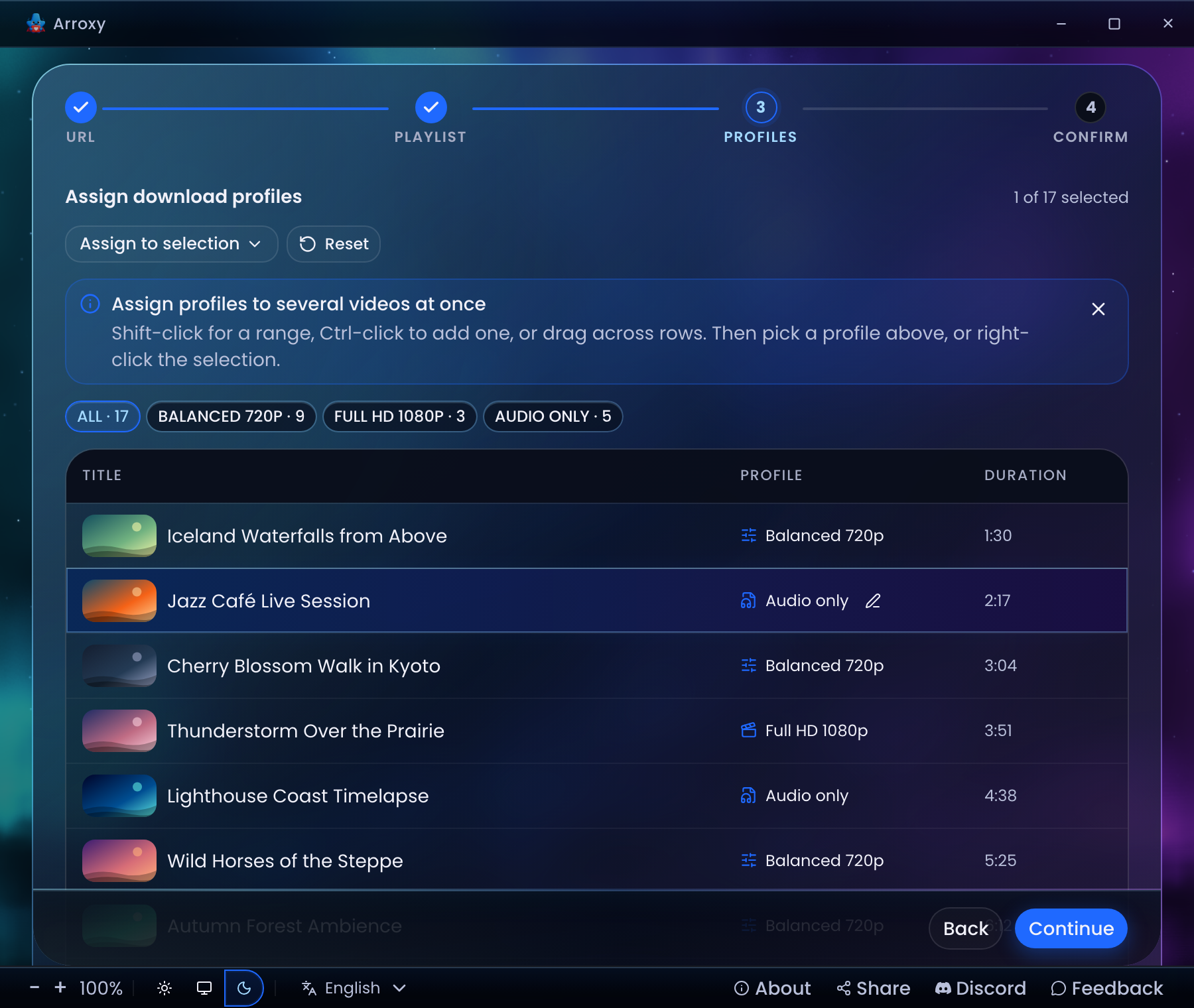Image resolution: width=1194 pixels, height=1008 pixels.
Task: Click the profile icon for Cherry Blossom Walk
Action: point(749,666)
